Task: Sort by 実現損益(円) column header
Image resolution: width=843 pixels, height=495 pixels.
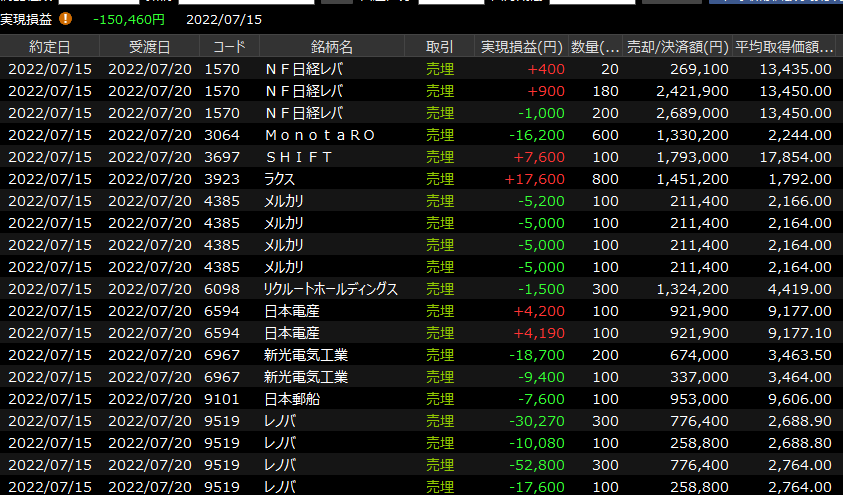Action: point(520,47)
